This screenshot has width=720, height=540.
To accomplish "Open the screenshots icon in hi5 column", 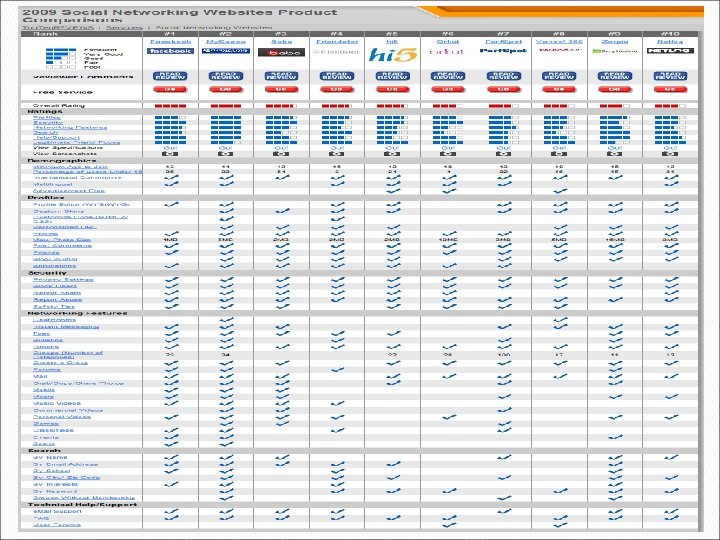I will click(x=393, y=154).
